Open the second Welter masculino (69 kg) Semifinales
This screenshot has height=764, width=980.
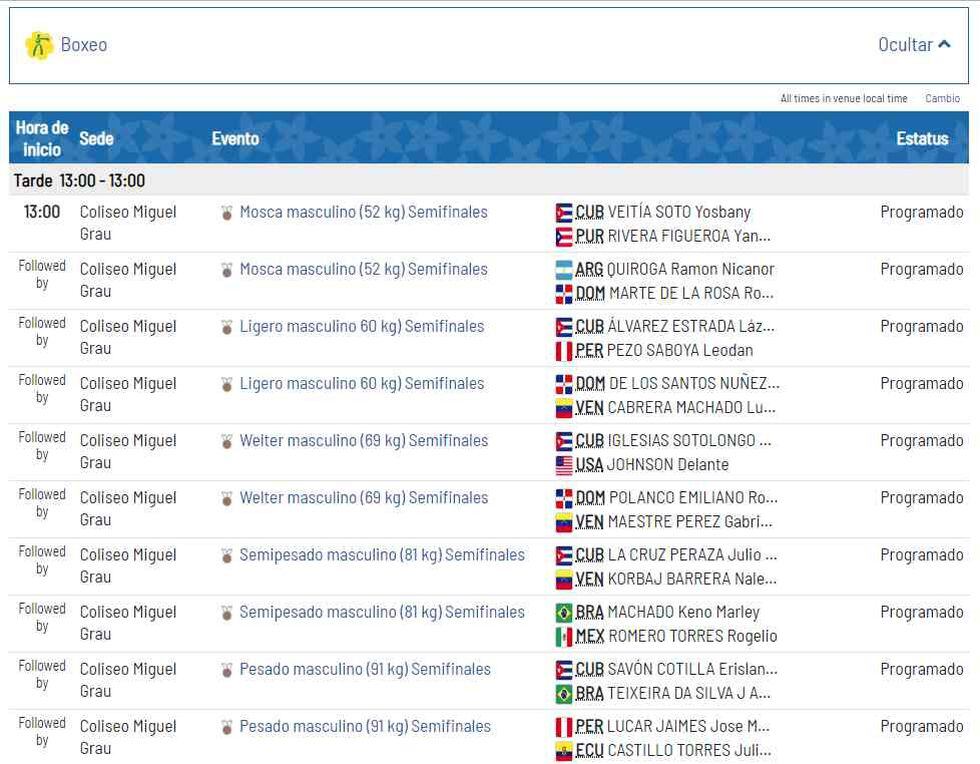point(363,498)
